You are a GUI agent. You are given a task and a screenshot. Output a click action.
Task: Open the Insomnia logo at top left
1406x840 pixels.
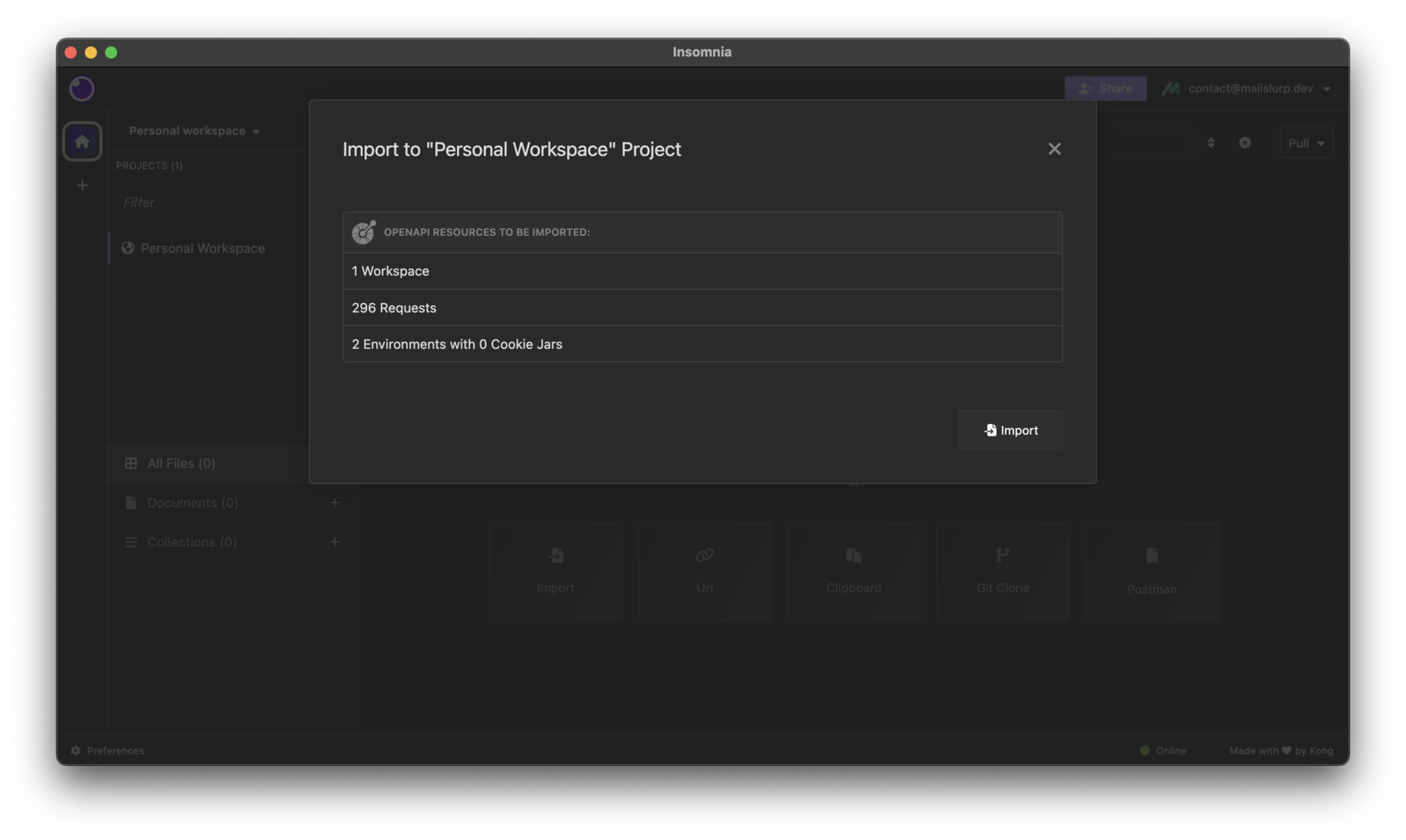[82, 89]
